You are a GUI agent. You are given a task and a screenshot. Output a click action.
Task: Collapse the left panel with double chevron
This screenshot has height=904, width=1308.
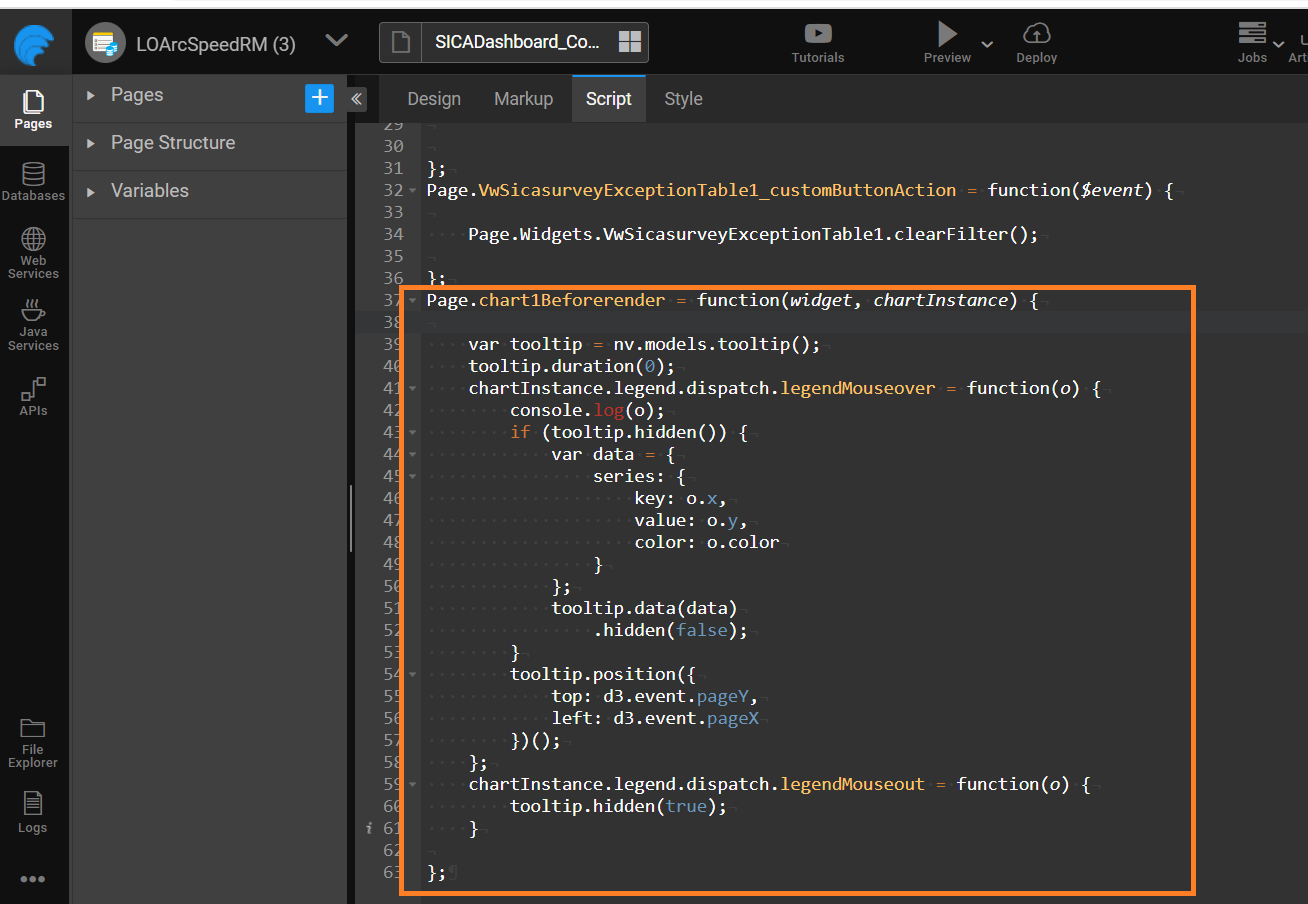click(x=357, y=98)
